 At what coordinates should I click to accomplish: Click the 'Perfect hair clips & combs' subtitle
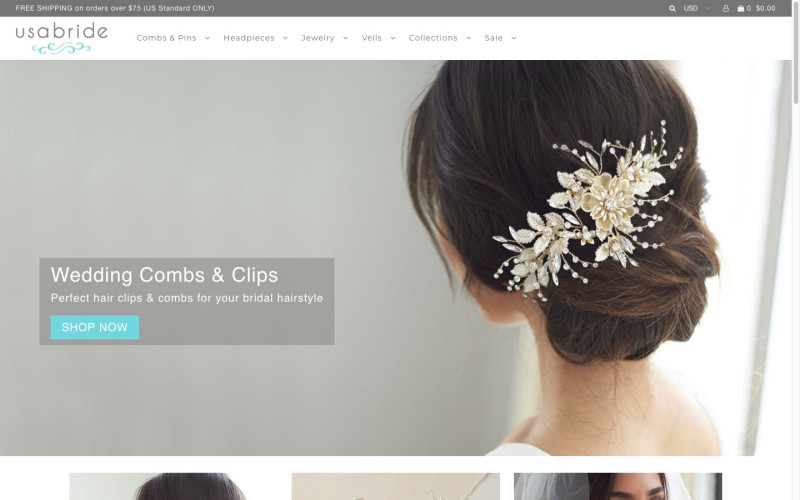[x=187, y=298]
